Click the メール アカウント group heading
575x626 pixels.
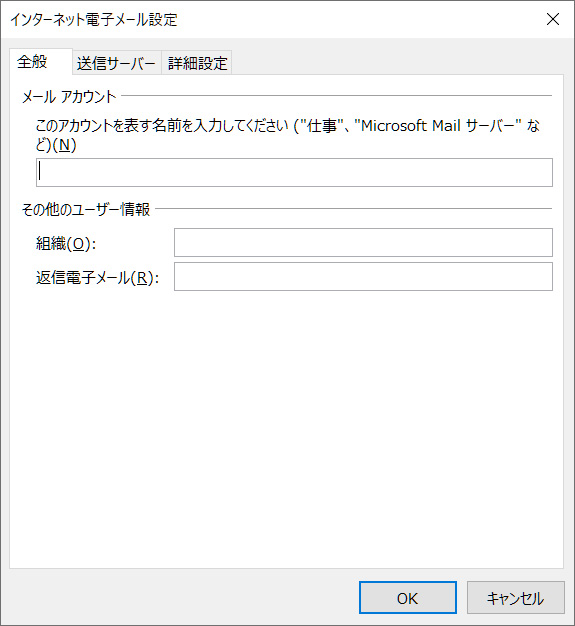coord(69,97)
